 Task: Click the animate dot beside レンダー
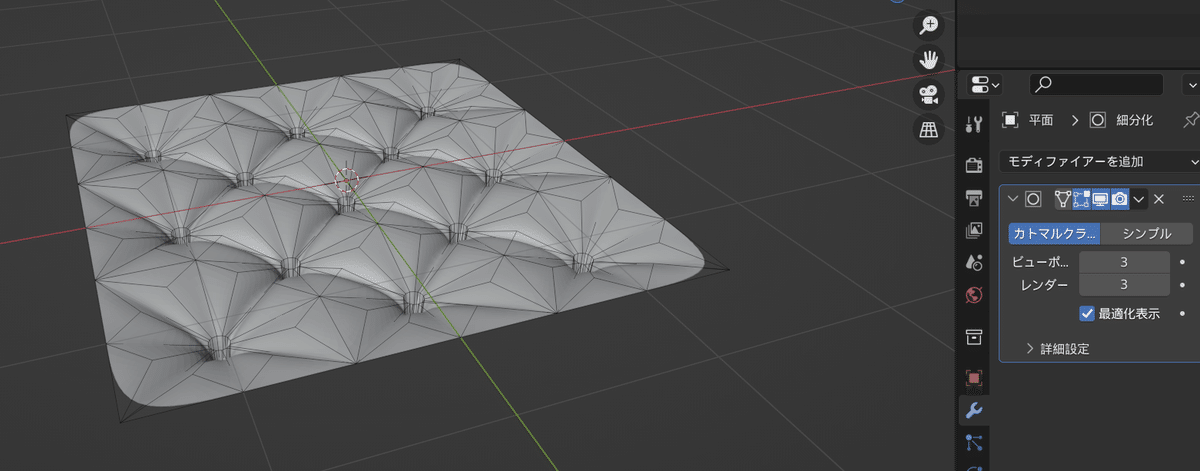tap(1184, 286)
